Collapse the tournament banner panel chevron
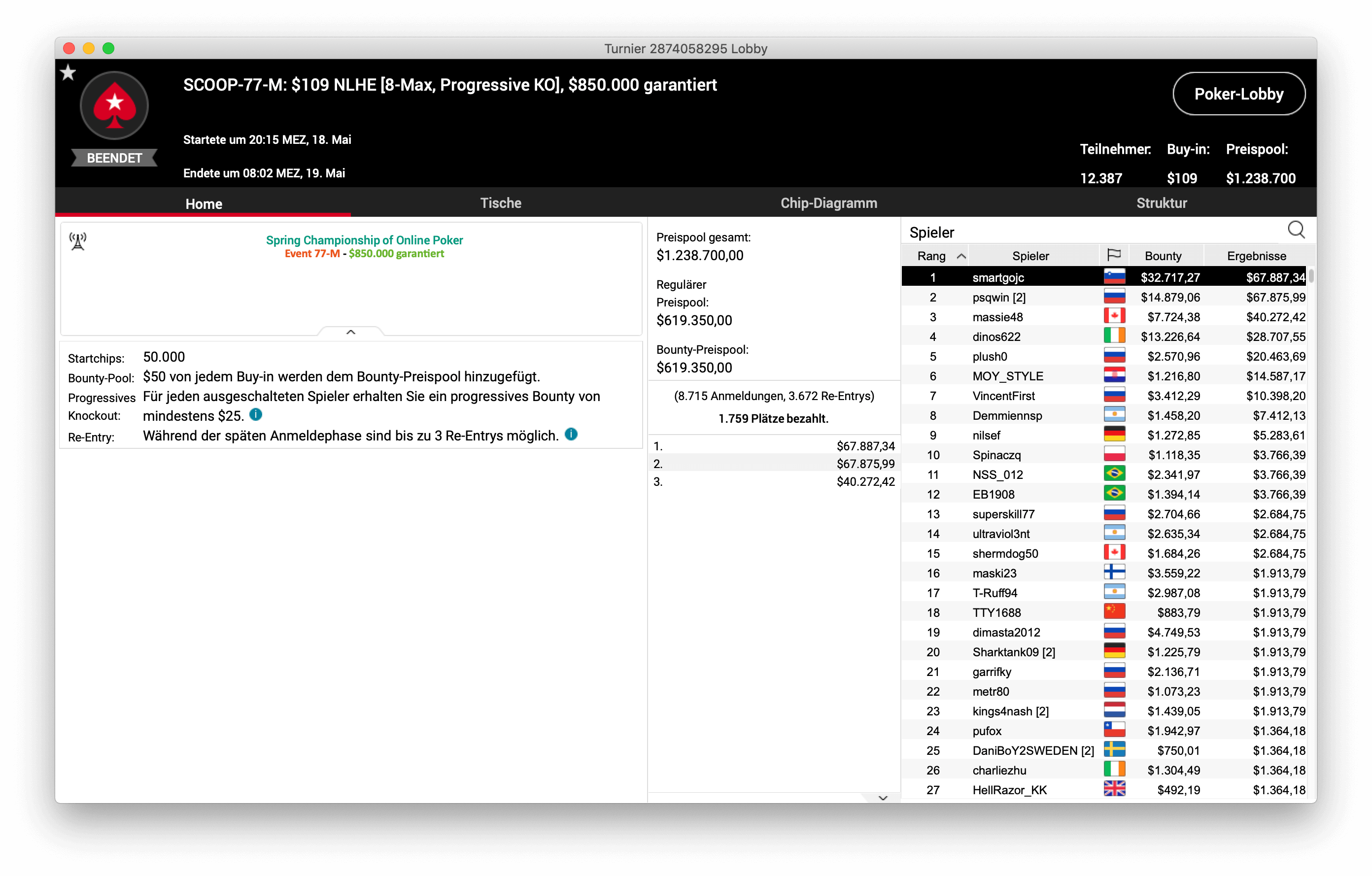1372x876 pixels. click(350, 332)
